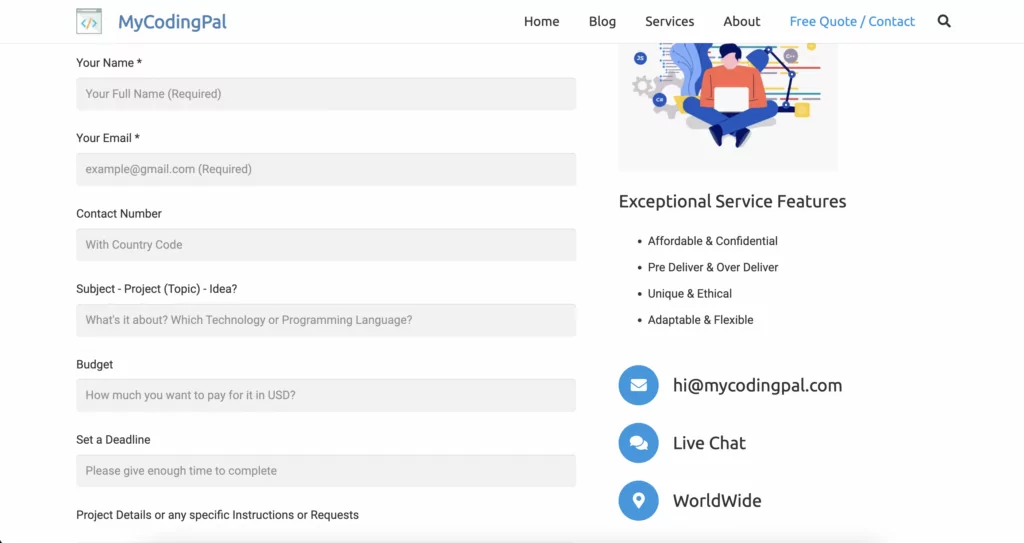Screen dimensions: 1024x543
Task: Click hi@mycodingpal.com email address
Action: click(x=758, y=386)
